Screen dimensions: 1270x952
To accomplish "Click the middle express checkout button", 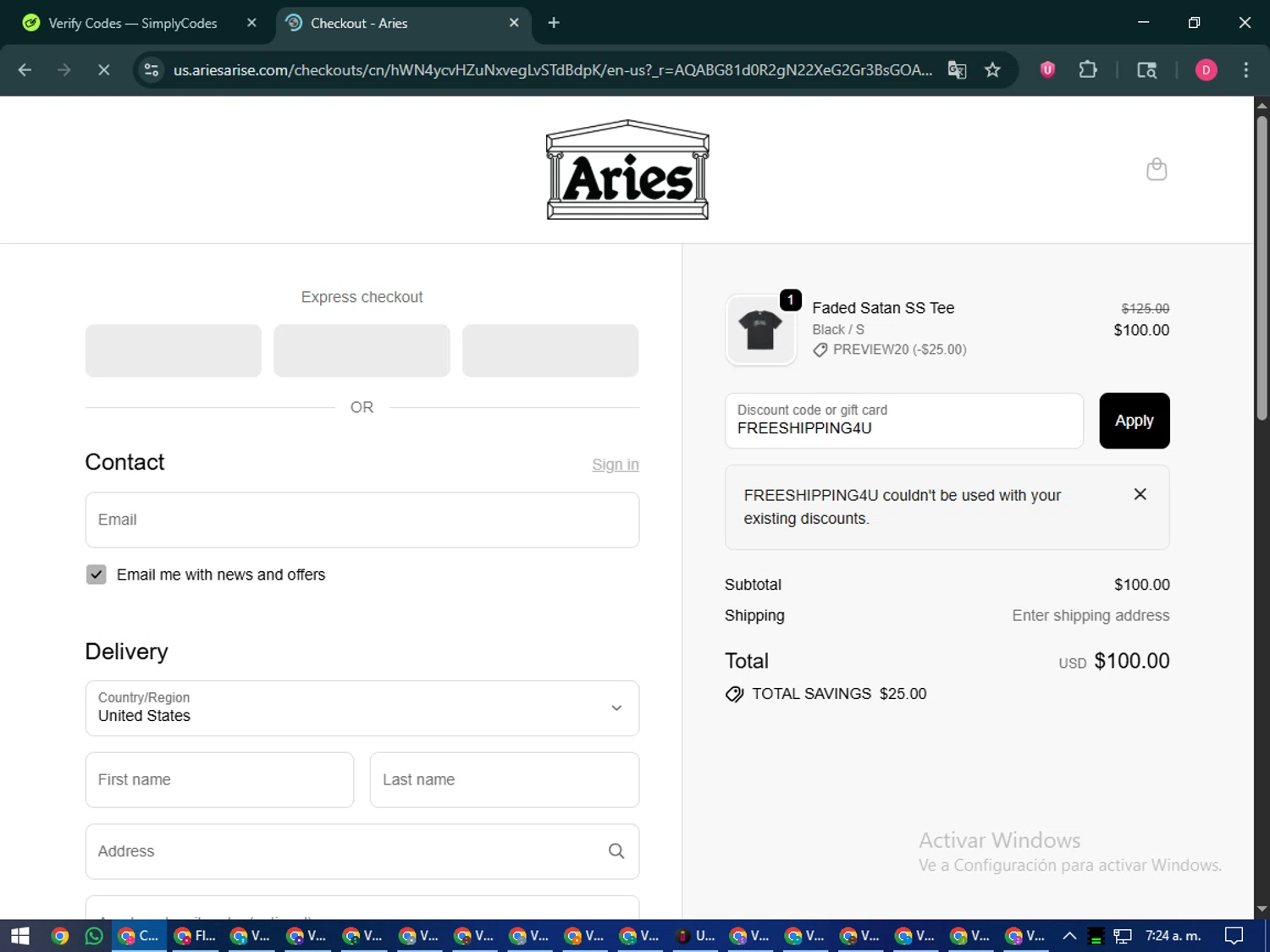I will click(362, 350).
